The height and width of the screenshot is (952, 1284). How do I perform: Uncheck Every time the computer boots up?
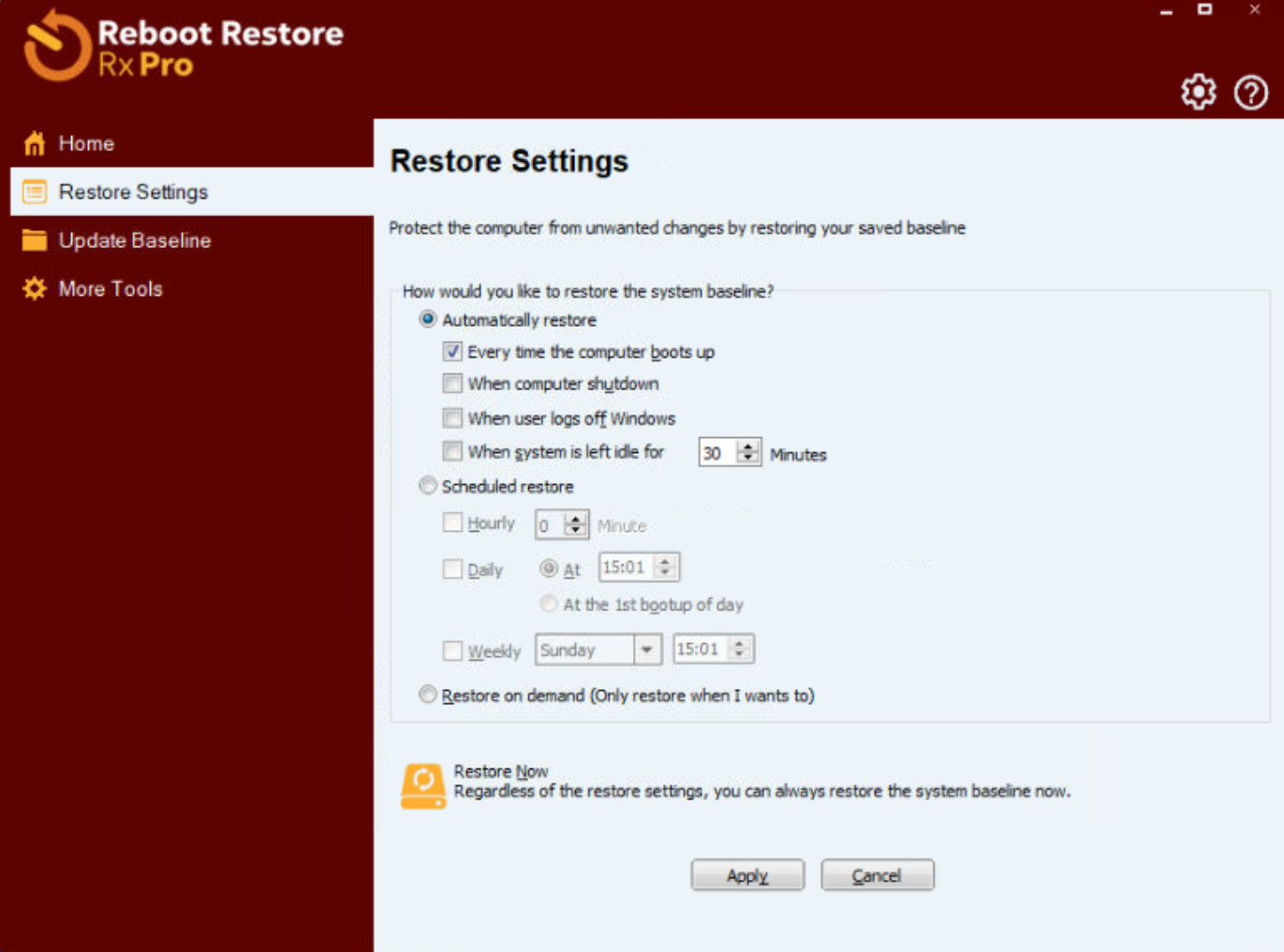click(x=452, y=351)
